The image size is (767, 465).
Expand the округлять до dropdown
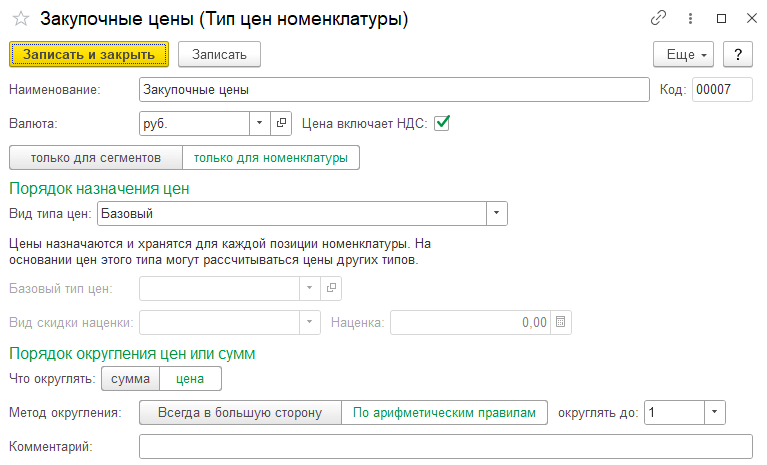click(x=715, y=413)
